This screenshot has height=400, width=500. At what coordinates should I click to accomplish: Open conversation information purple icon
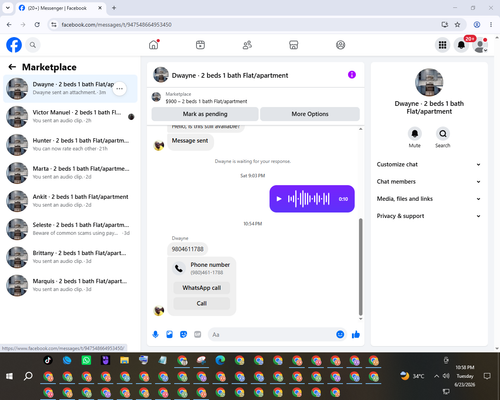352,75
